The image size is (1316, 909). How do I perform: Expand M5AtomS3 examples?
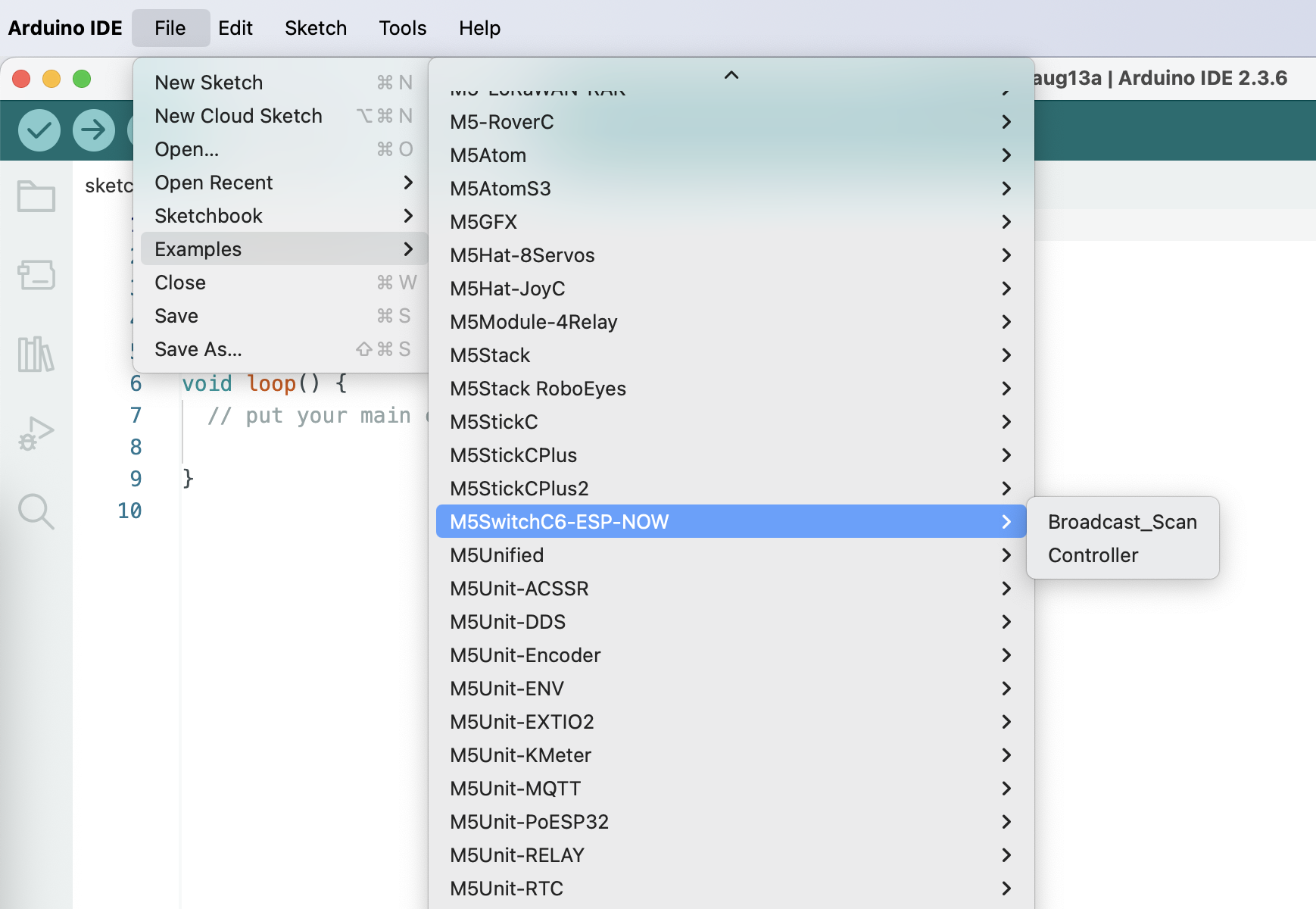point(731,189)
